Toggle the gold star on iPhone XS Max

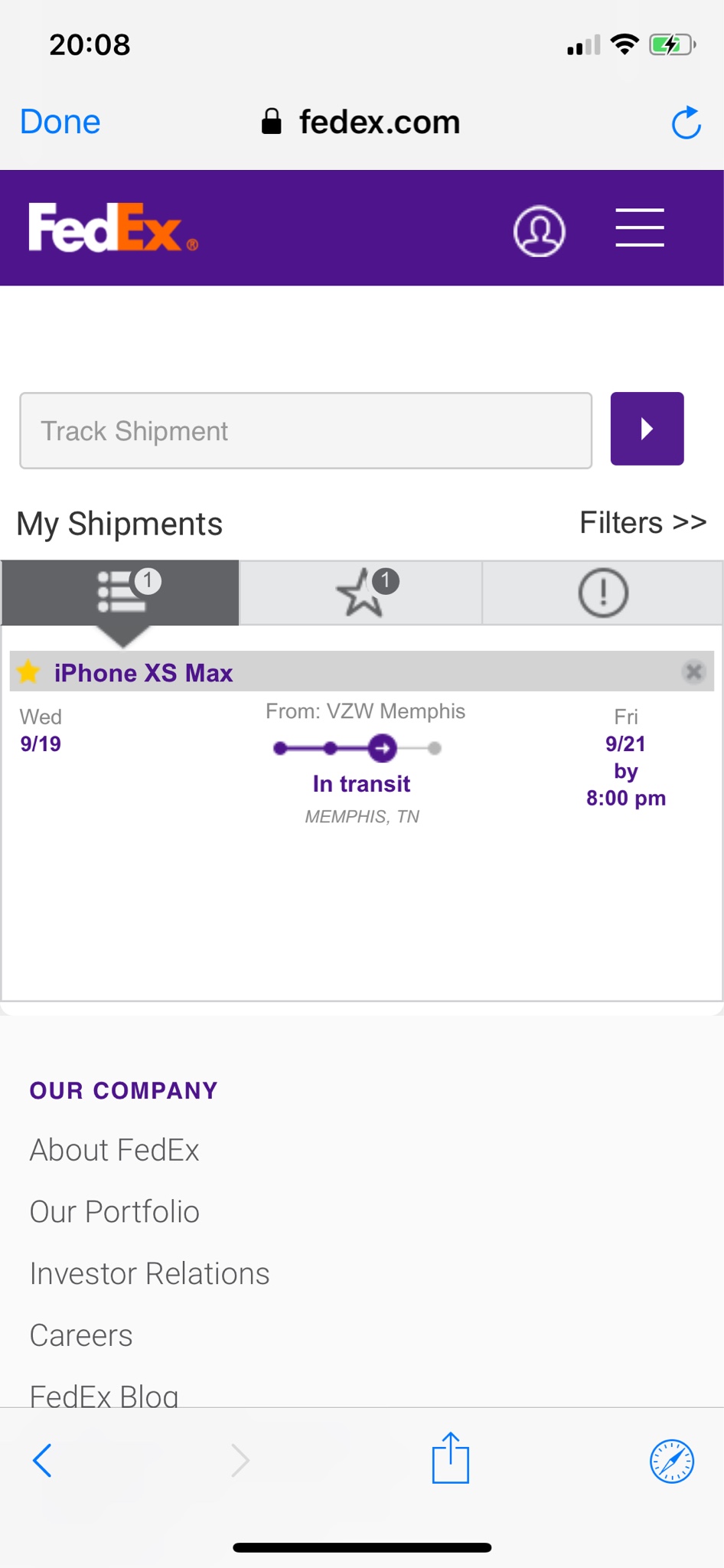(x=28, y=671)
